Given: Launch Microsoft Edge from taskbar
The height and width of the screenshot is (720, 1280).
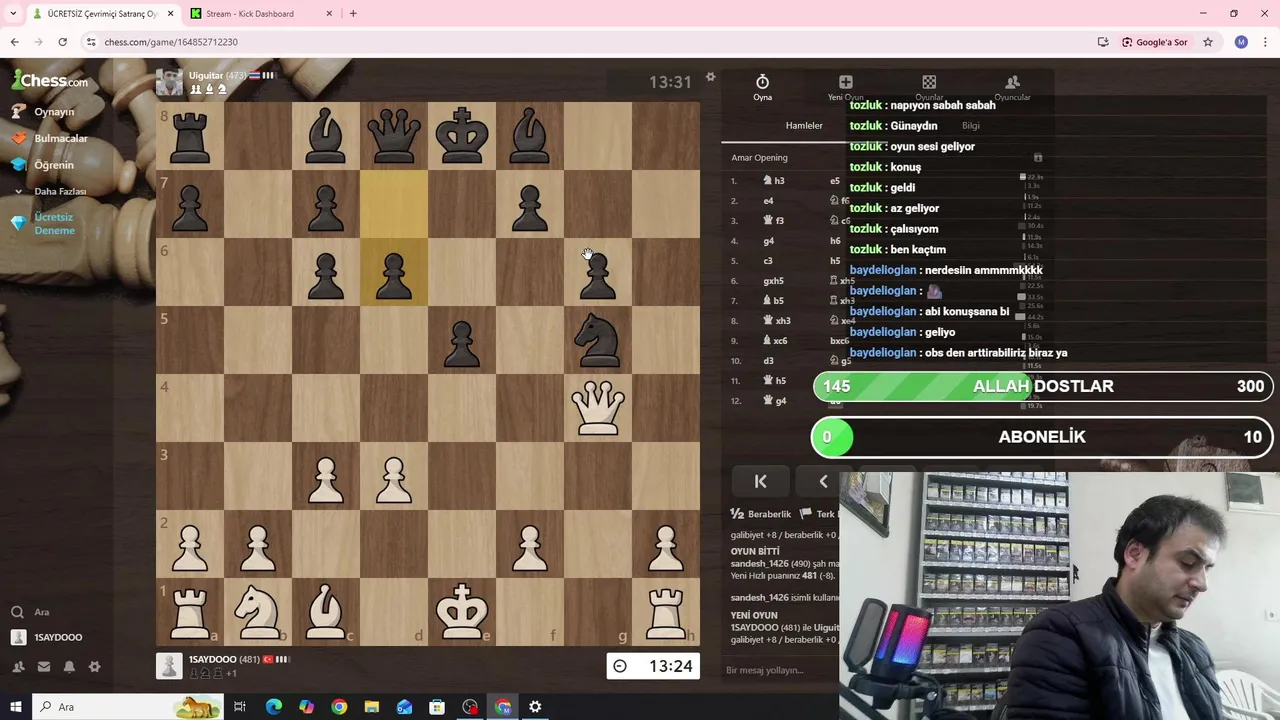Looking at the screenshot, I should click(273, 707).
